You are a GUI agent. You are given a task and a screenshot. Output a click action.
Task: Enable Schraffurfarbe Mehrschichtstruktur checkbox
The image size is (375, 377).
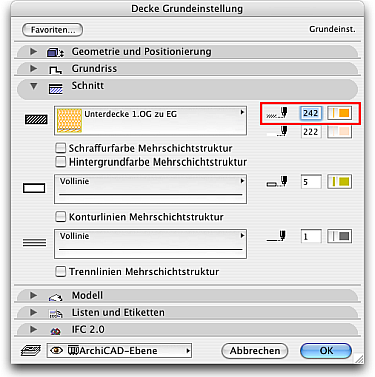tap(61, 148)
